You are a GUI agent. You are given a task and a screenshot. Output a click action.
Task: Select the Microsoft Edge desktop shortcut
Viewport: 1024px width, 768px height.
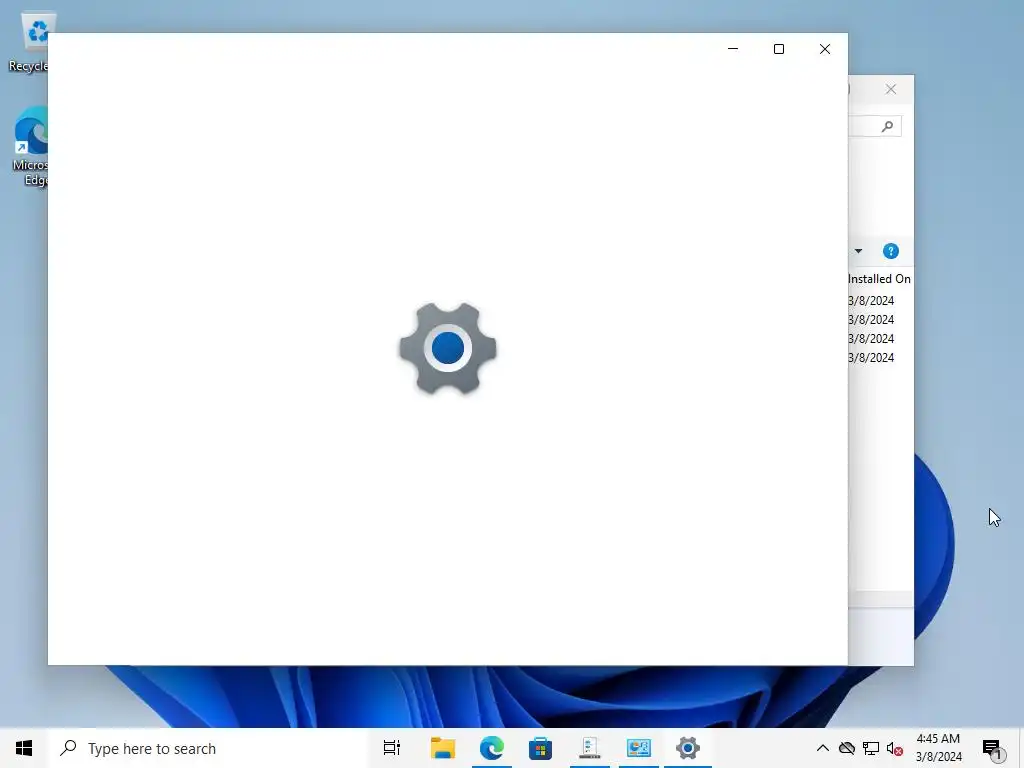click(x=30, y=147)
